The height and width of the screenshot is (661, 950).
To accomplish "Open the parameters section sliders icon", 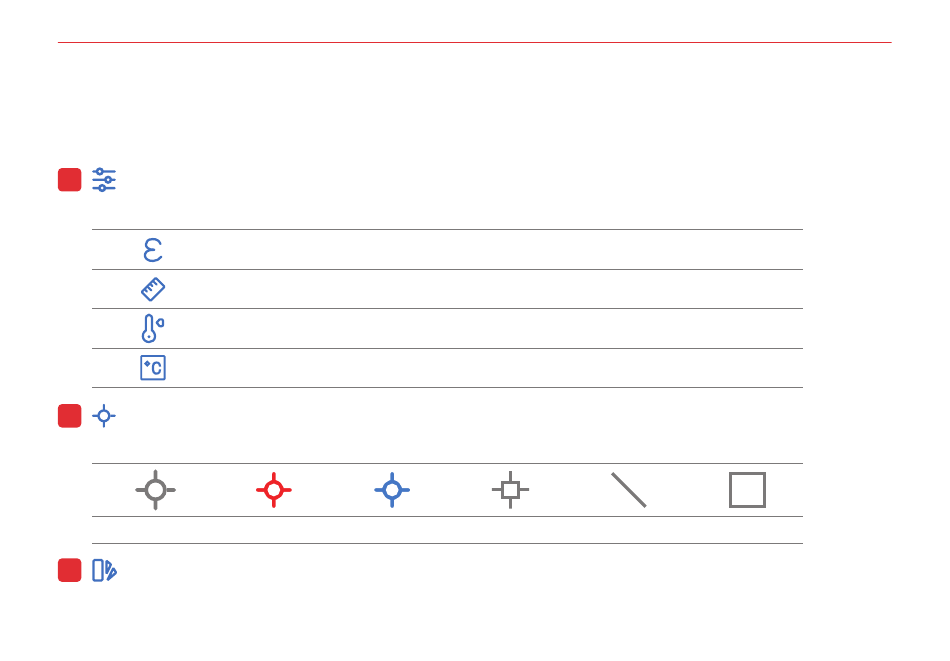I will click(x=104, y=180).
